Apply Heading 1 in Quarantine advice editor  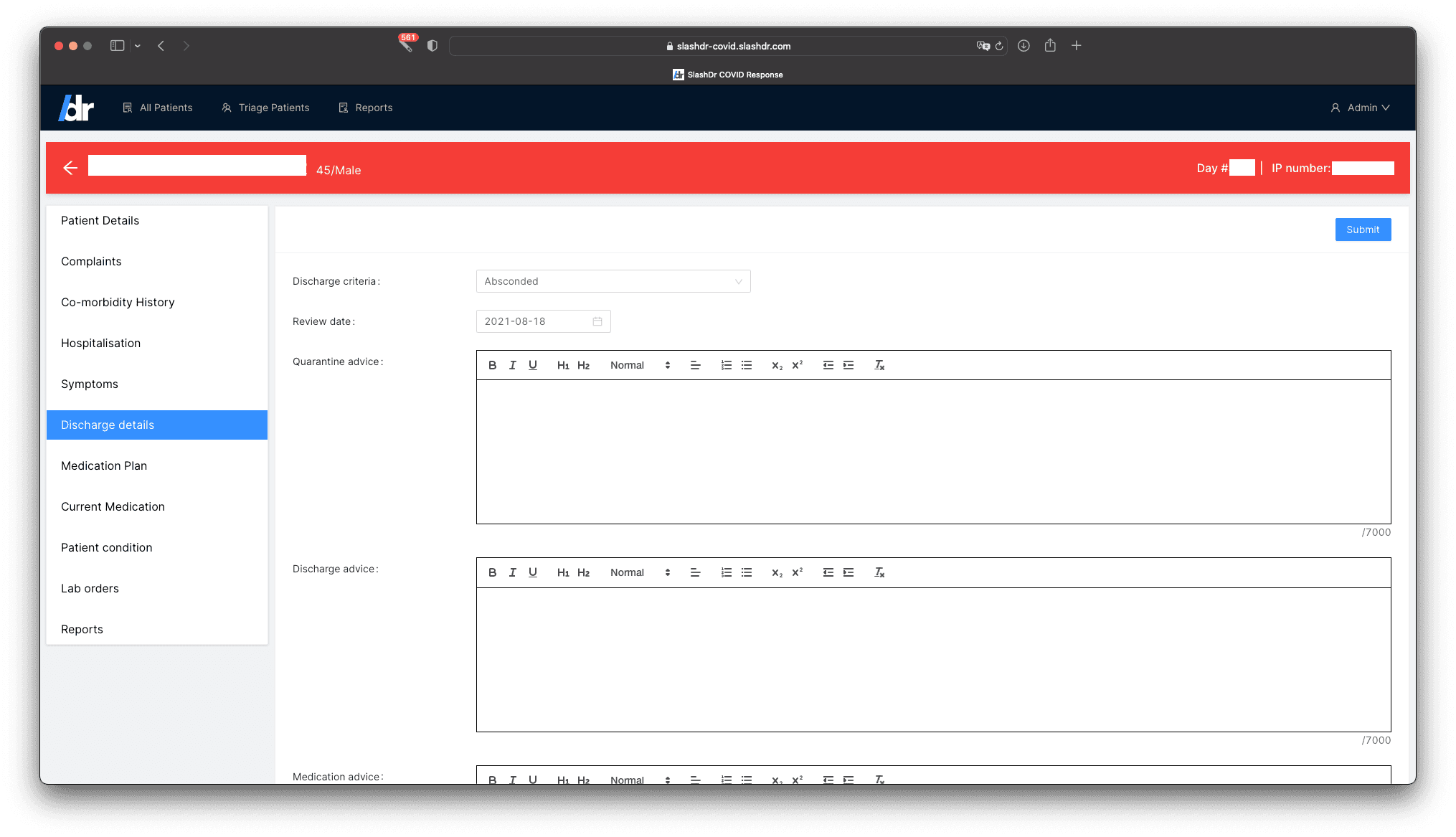point(563,365)
